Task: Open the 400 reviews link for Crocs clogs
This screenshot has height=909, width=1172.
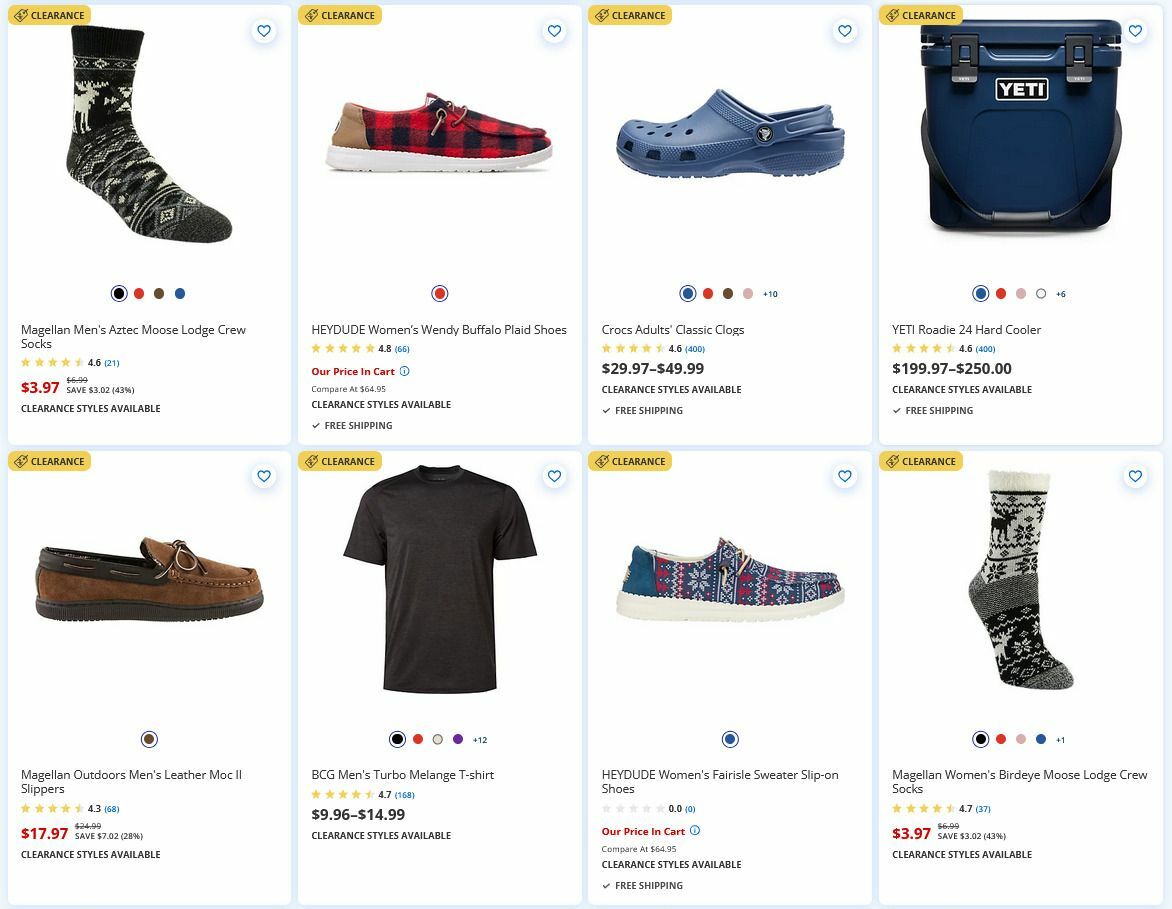Action: (695, 349)
